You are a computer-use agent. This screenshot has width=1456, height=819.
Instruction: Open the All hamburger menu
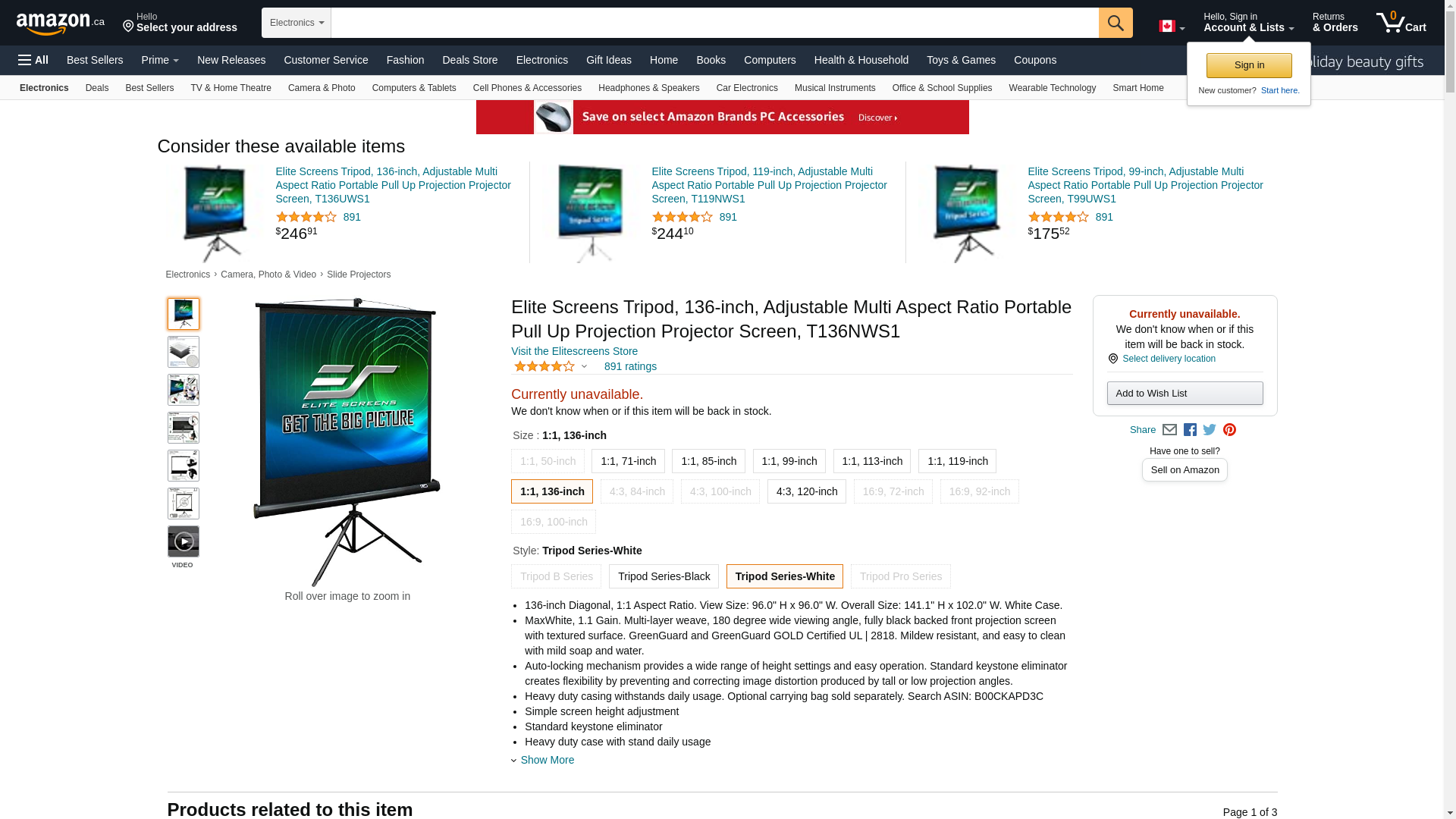point(33,60)
